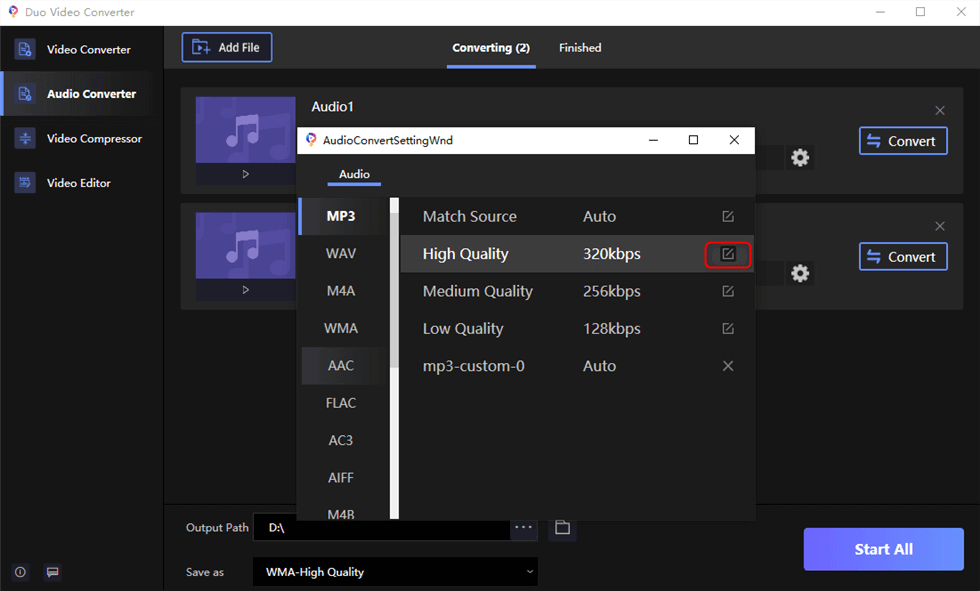Click the Output Path field
980x591 pixels.
(x=382, y=528)
